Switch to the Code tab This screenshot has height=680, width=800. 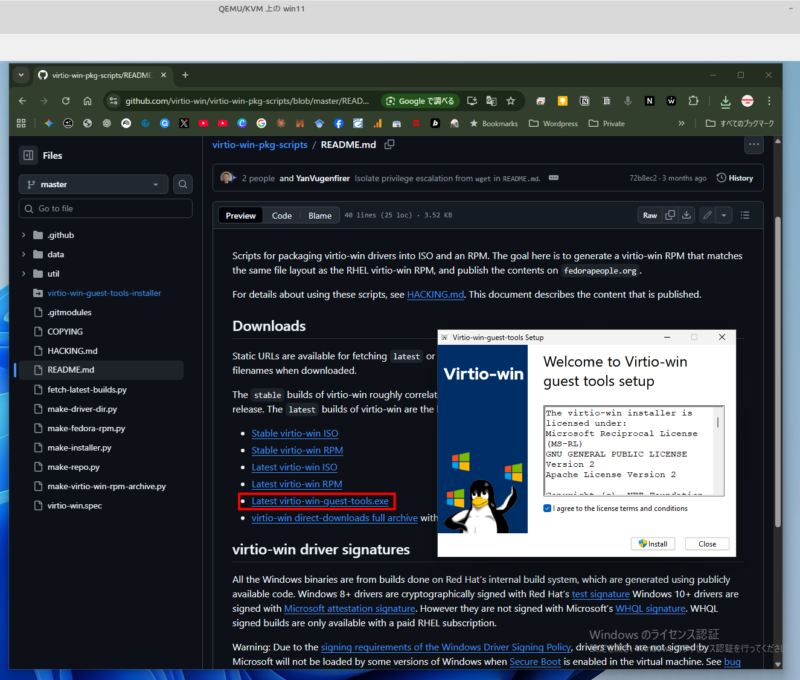tap(282, 215)
